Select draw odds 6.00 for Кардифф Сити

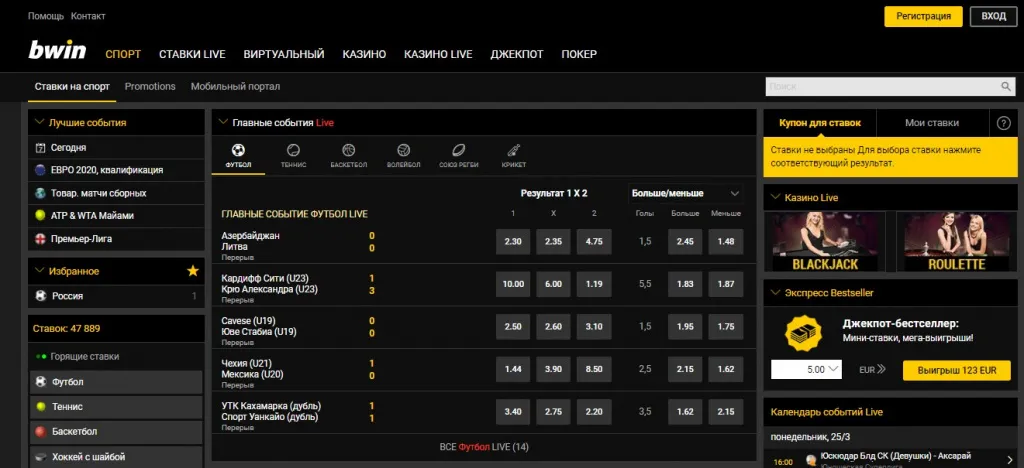pos(553,284)
